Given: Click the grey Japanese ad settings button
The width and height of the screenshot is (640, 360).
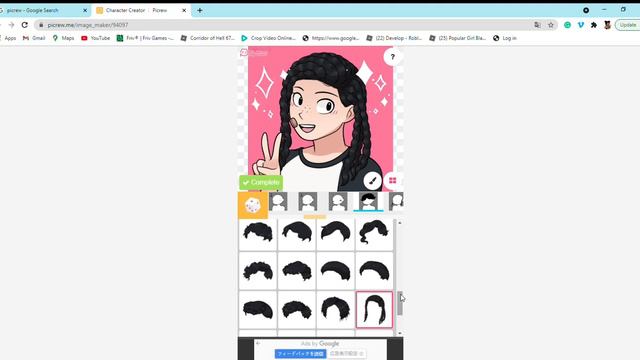Looking at the screenshot, I should 347,353.
